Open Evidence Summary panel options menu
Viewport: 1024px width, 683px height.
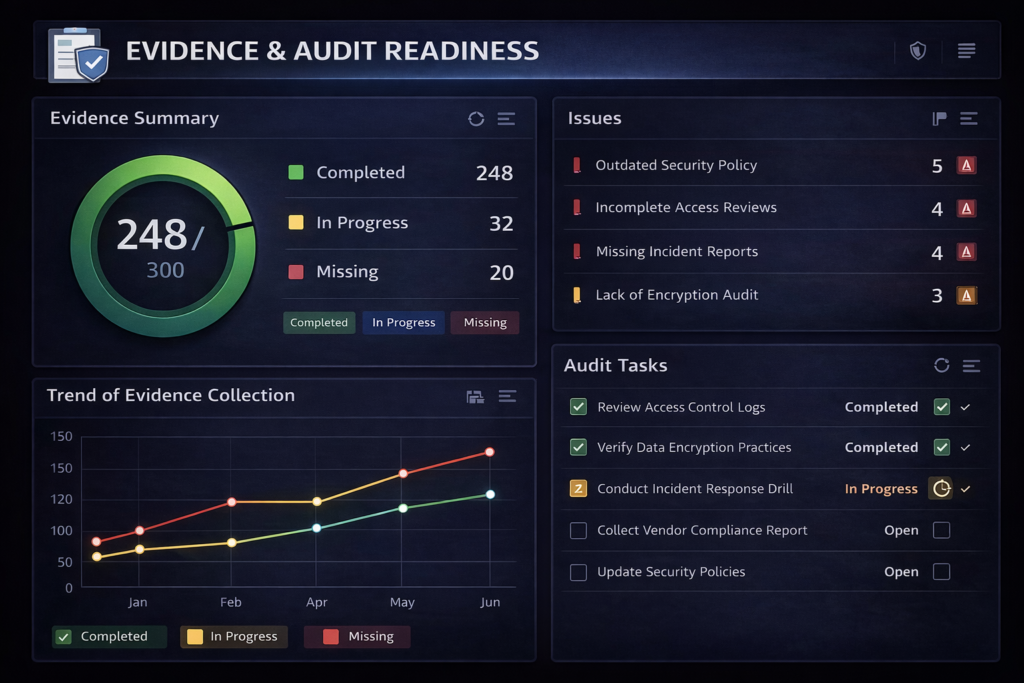tap(506, 119)
